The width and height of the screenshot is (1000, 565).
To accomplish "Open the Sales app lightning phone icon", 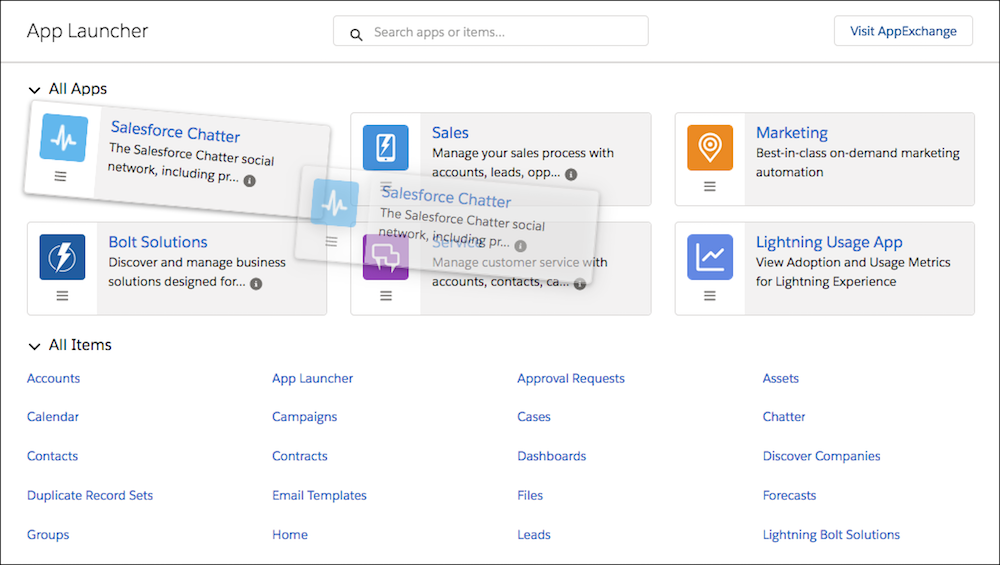I will (x=386, y=147).
